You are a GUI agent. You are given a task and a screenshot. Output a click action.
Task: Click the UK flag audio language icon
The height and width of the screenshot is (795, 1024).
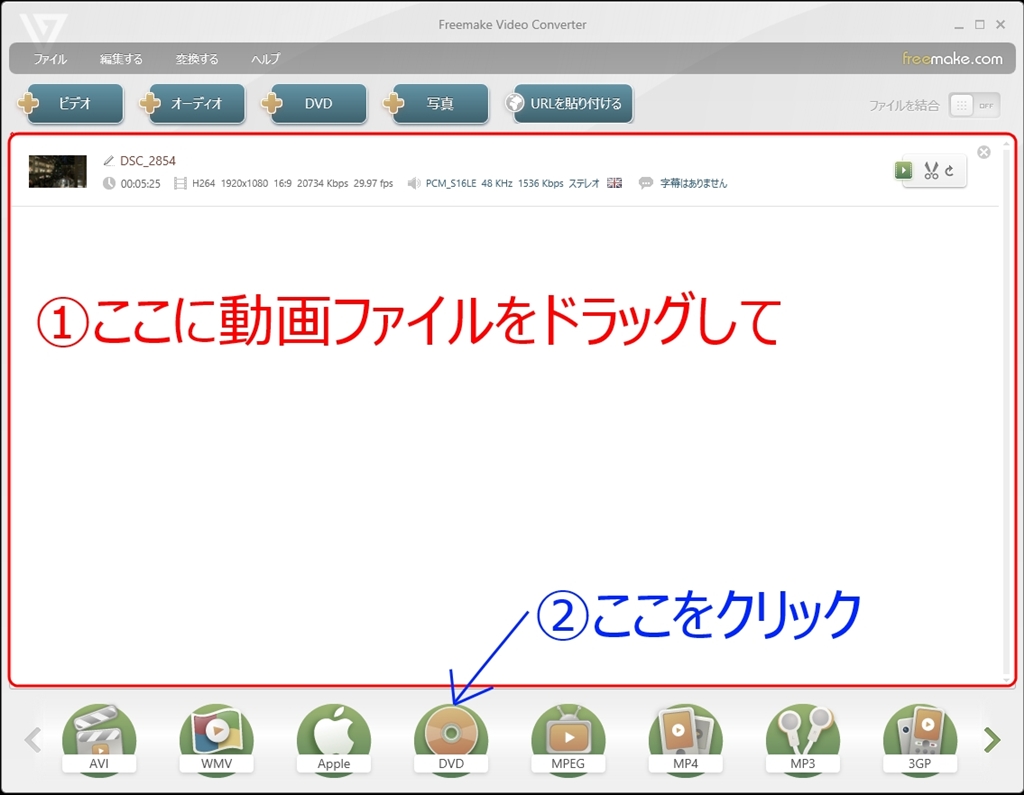coord(615,183)
